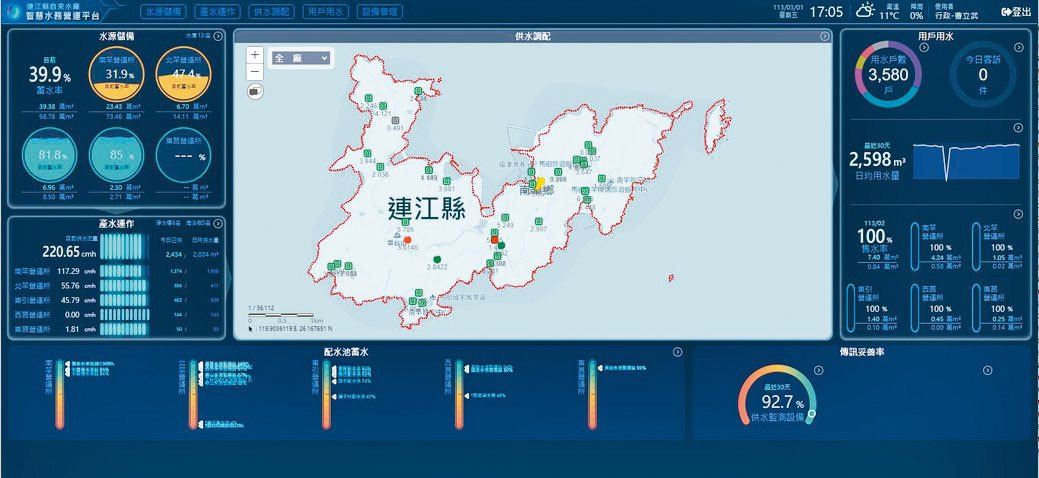Expand the 產水運作 panel arrow
Viewport: 1039px width, 478px height.
(x=218, y=223)
